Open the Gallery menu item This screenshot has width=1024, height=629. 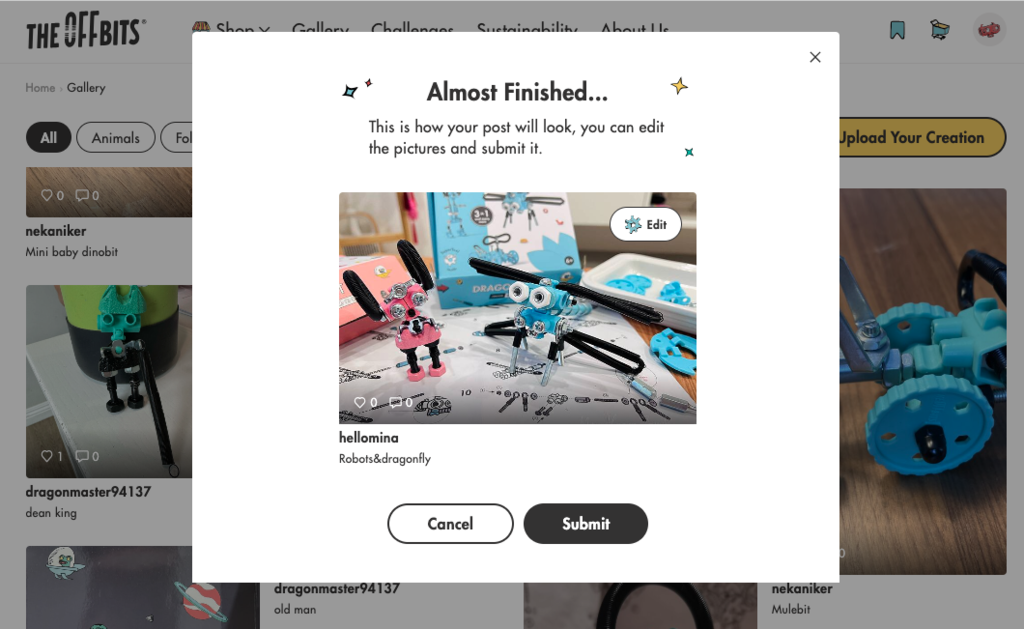(x=320, y=30)
